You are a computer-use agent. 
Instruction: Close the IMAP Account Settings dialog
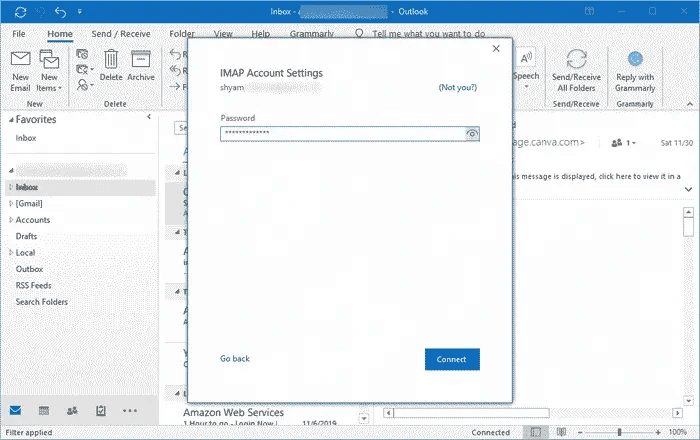(x=496, y=49)
